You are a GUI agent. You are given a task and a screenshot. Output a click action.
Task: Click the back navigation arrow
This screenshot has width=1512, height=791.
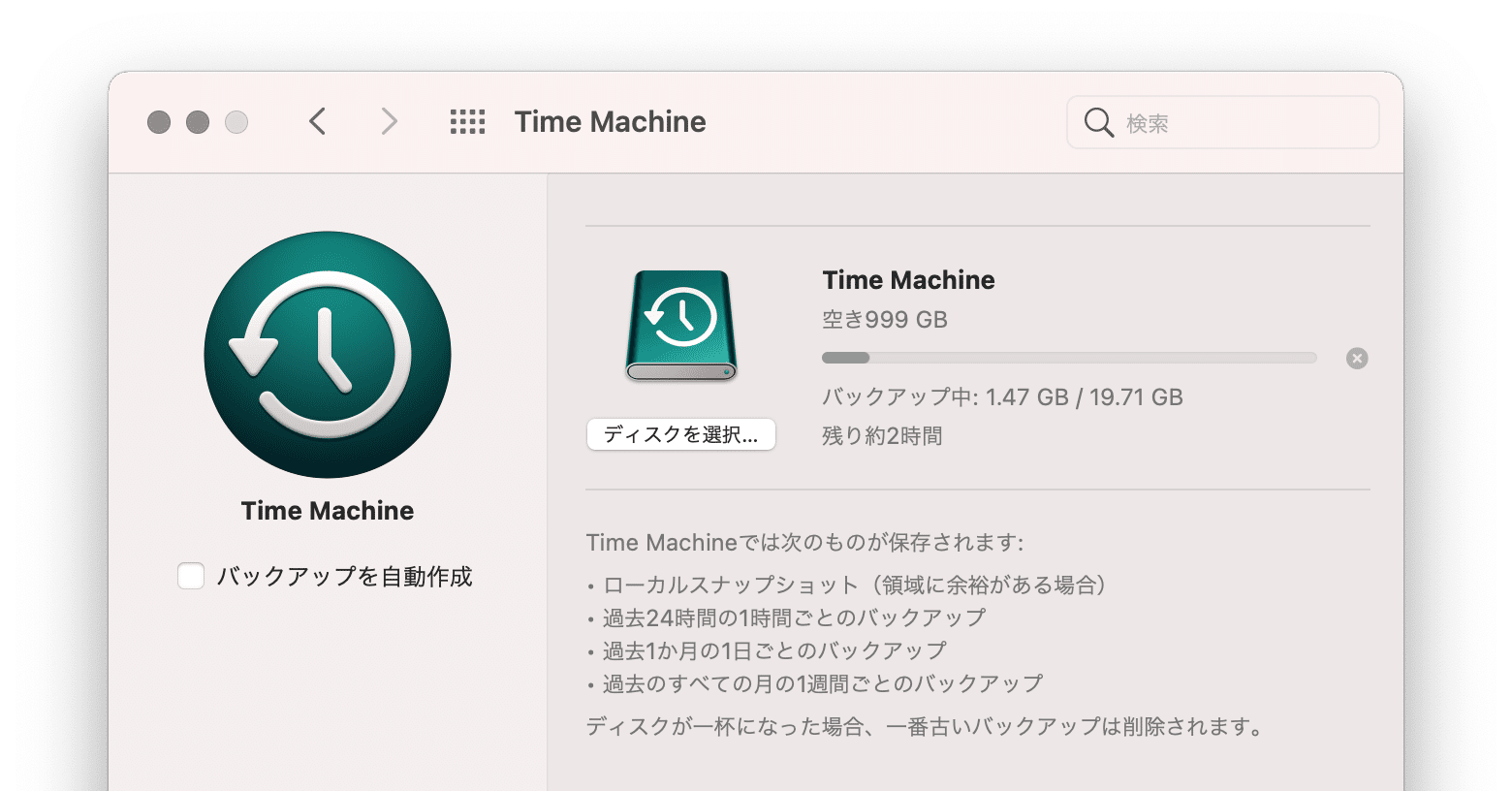[317, 121]
